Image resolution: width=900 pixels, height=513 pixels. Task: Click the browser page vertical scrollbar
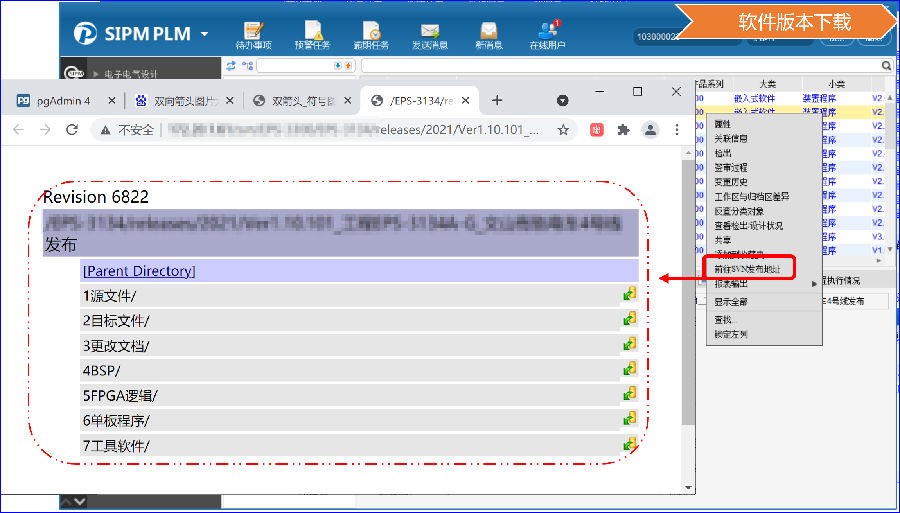[x=687, y=300]
